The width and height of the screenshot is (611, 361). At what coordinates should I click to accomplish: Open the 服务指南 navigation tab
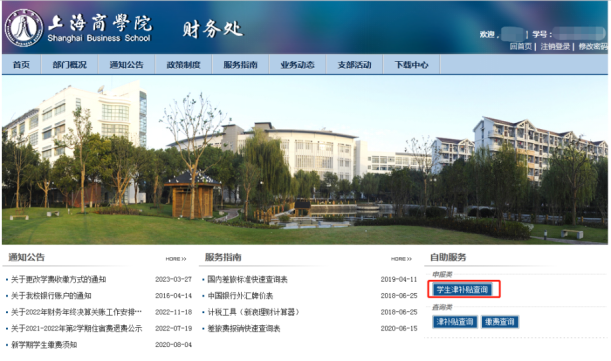click(x=240, y=64)
